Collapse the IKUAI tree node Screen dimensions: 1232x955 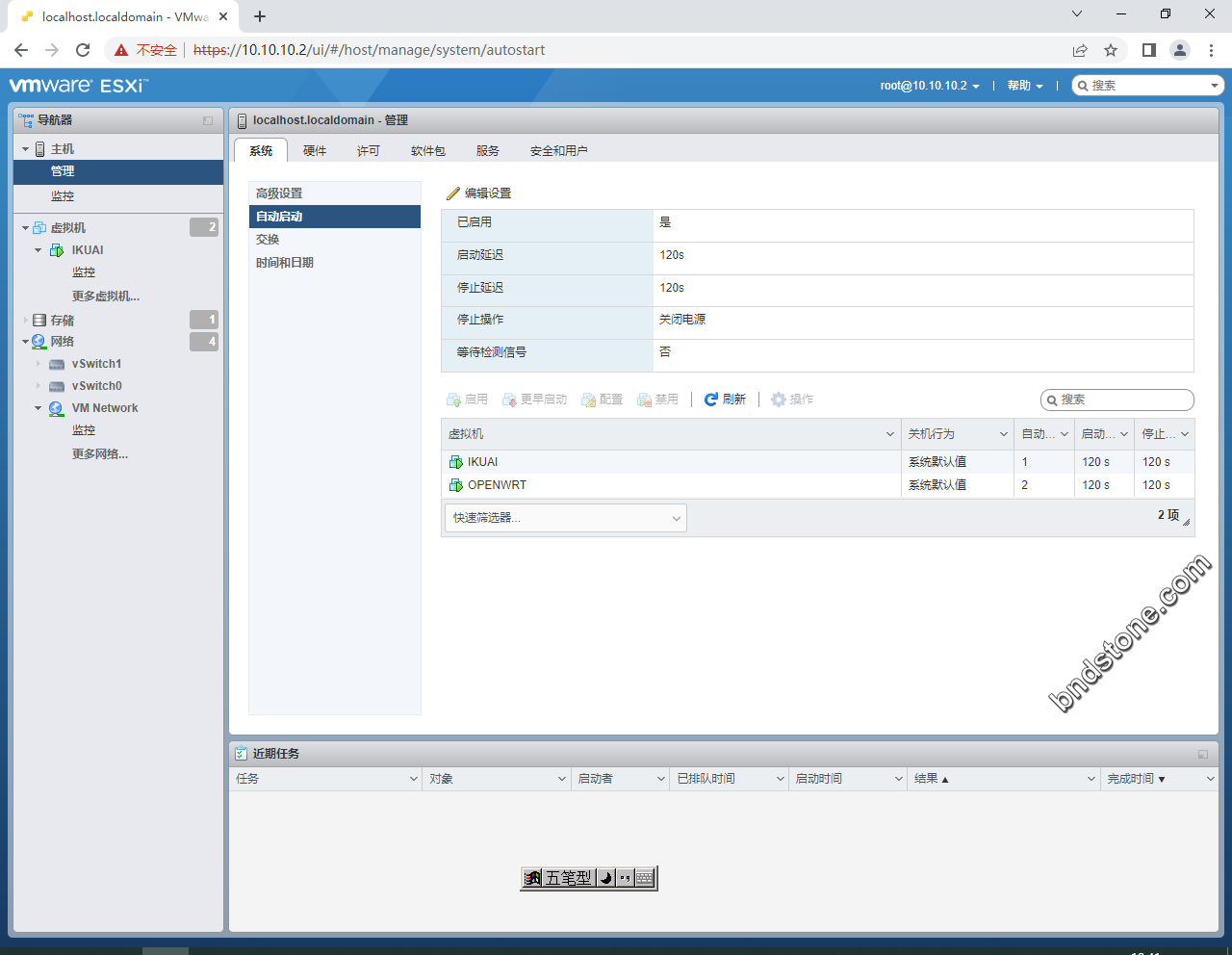coord(38,250)
